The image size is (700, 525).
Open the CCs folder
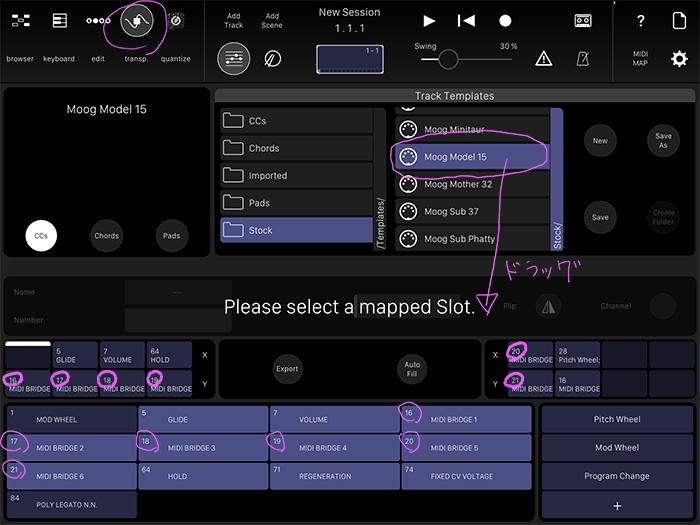(296, 121)
